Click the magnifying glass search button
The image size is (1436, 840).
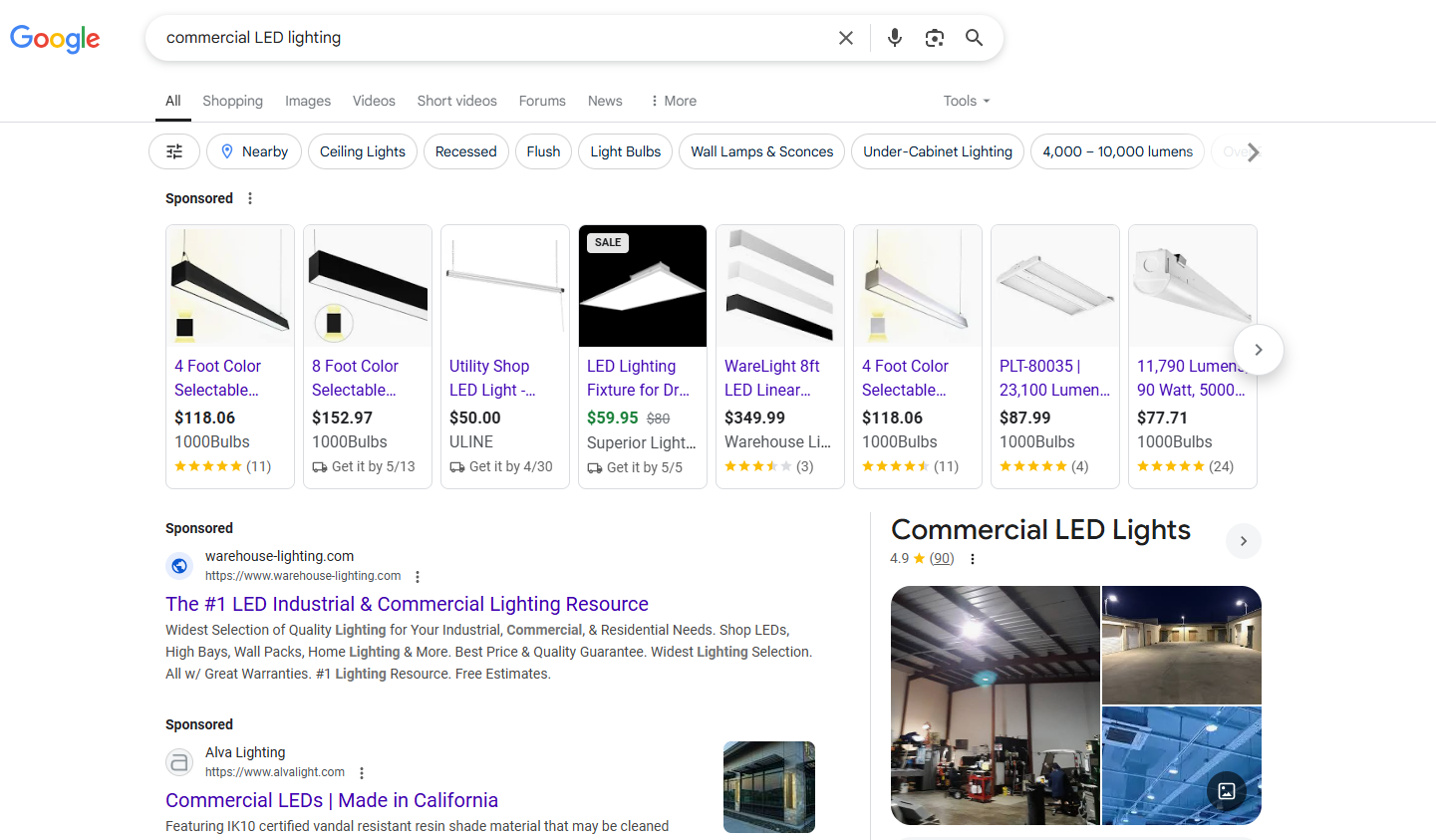974,38
